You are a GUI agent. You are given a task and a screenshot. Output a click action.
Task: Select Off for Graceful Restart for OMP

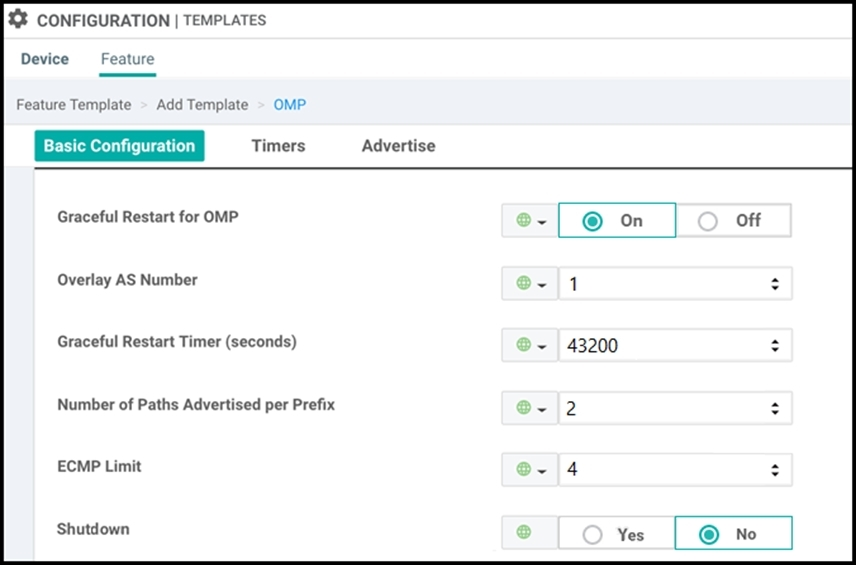point(734,221)
